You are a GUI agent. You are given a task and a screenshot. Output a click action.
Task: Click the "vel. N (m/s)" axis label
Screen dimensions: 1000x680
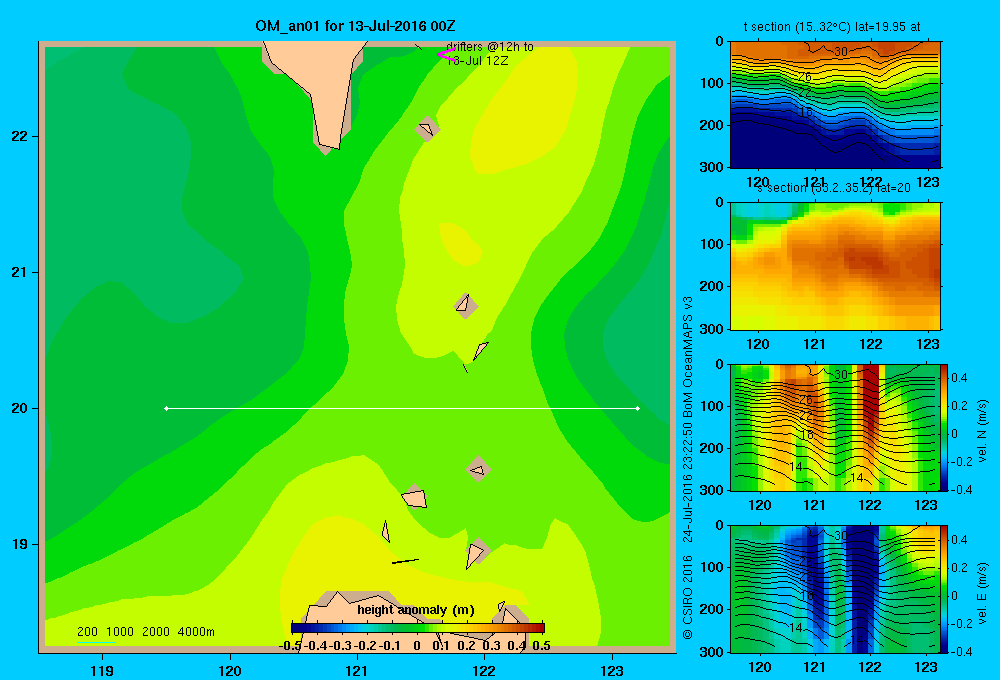[983, 431]
